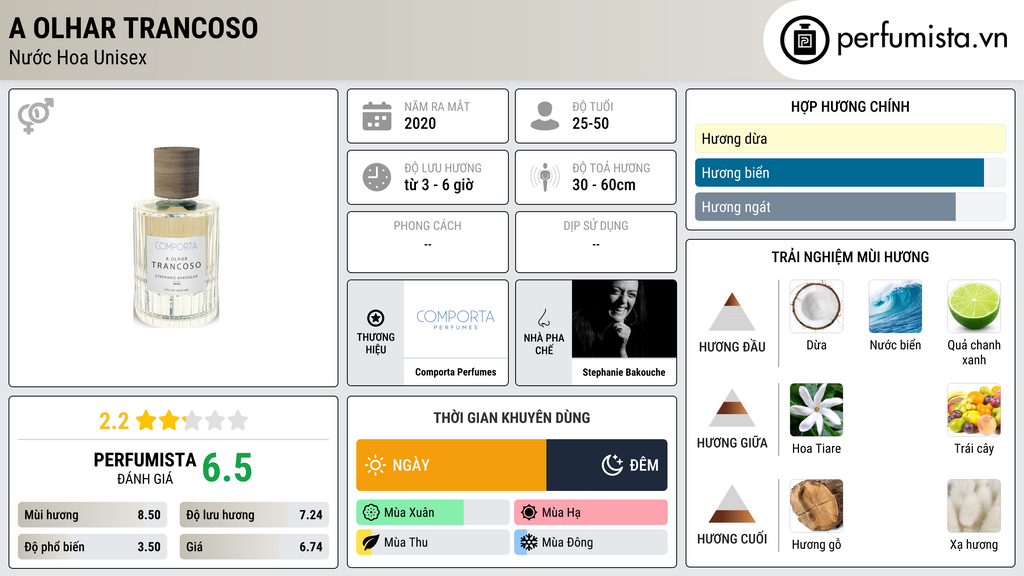The height and width of the screenshot is (576, 1024).
Task: Click the Hương cuối pyramid icon
Action: 732,504
